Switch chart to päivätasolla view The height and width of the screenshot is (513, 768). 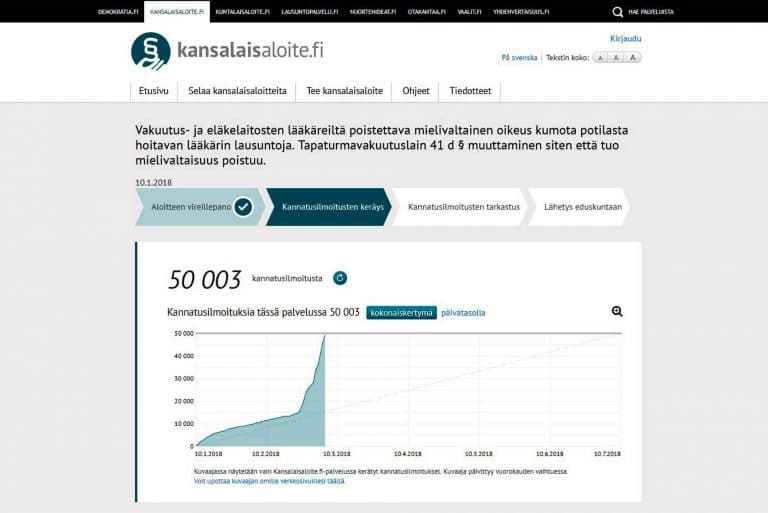(x=464, y=313)
